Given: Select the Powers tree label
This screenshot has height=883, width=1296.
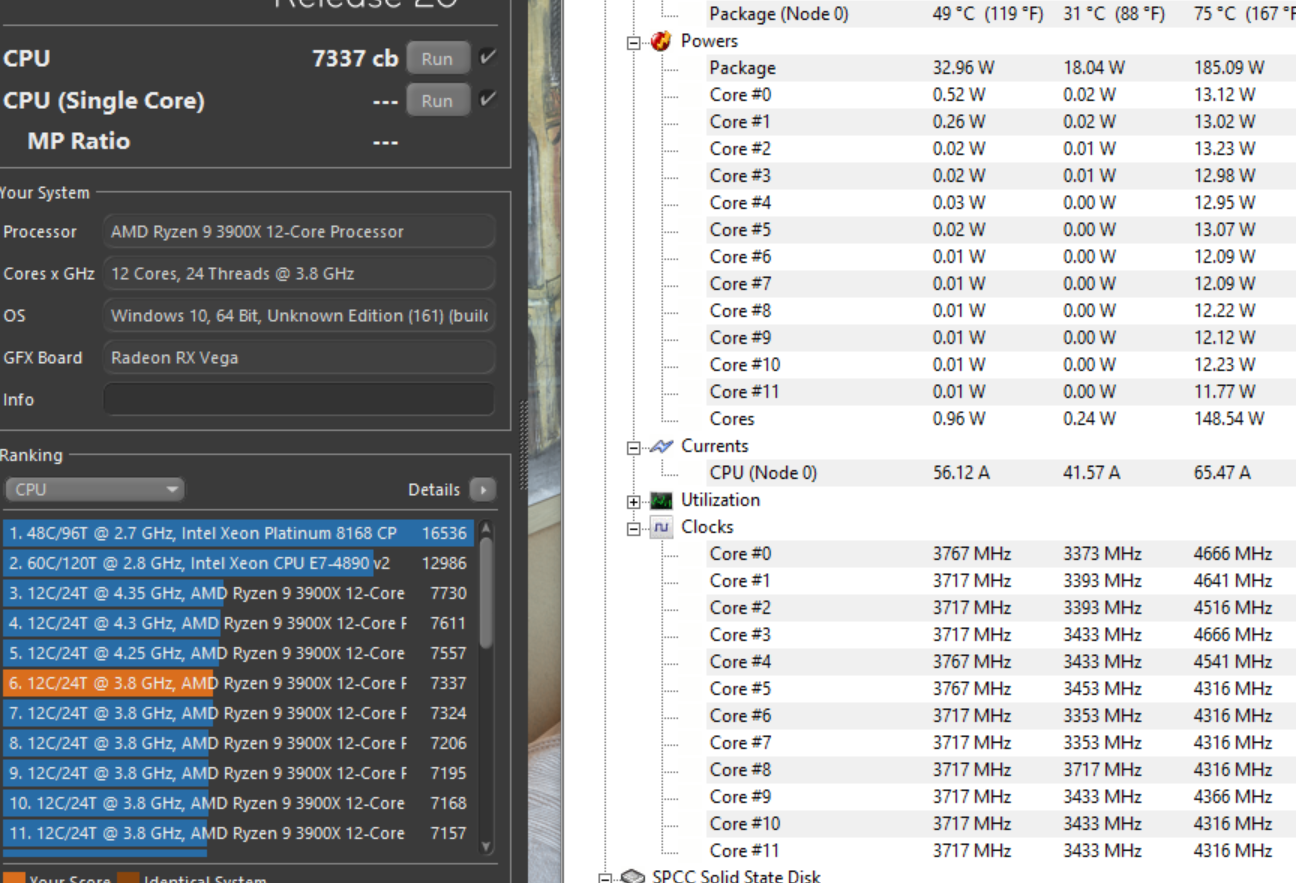Looking at the screenshot, I should [709, 41].
